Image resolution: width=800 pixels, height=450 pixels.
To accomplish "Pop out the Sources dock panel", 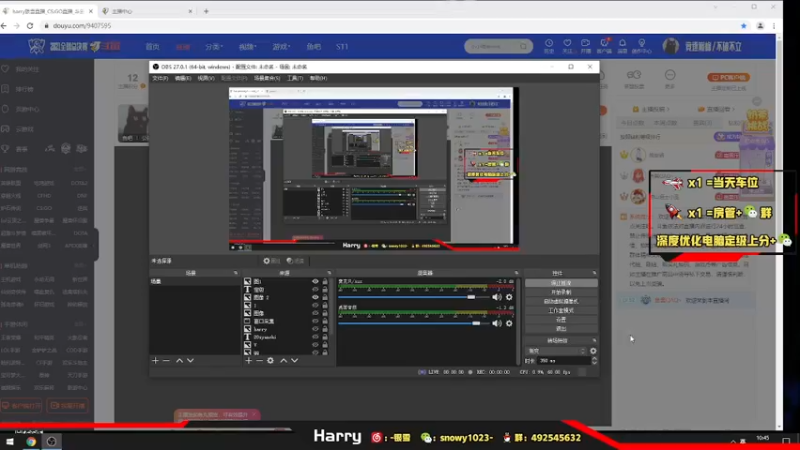I will coord(329,273).
